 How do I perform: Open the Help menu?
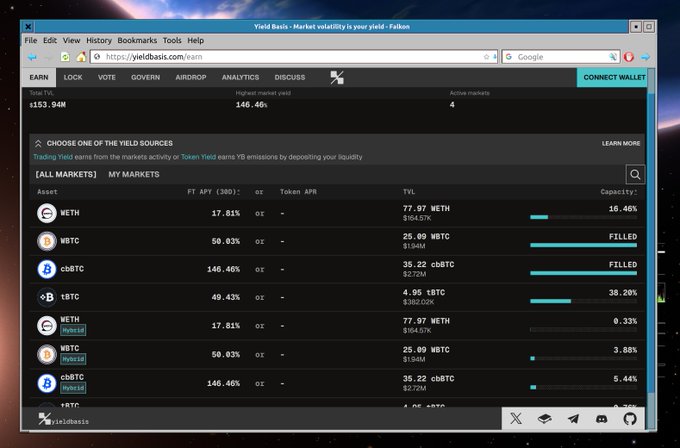tap(196, 40)
